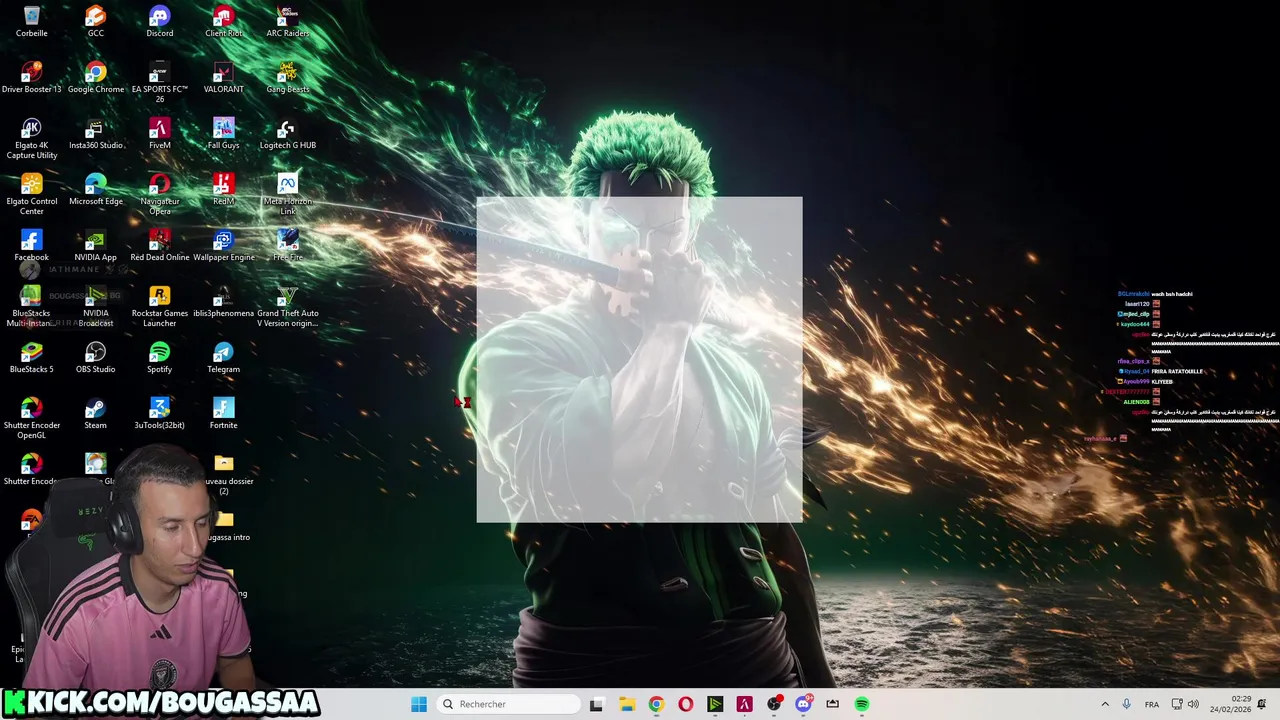Image resolution: width=1280 pixels, height=720 pixels.
Task: Select the Fall Guys desktop icon
Action: (x=224, y=134)
